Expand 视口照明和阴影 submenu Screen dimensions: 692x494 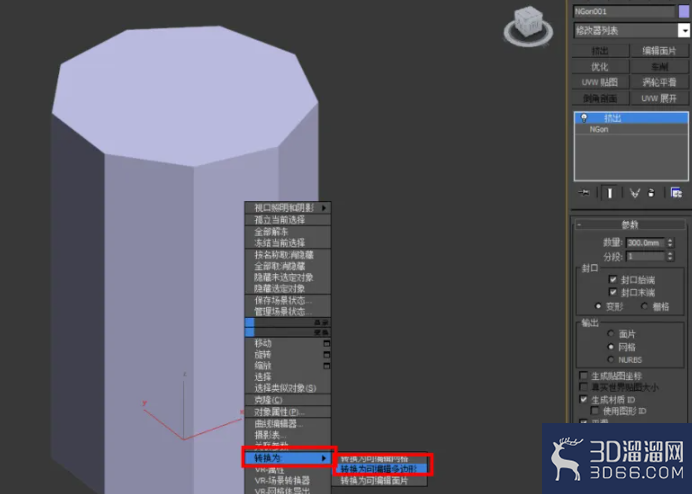point(288,208)
